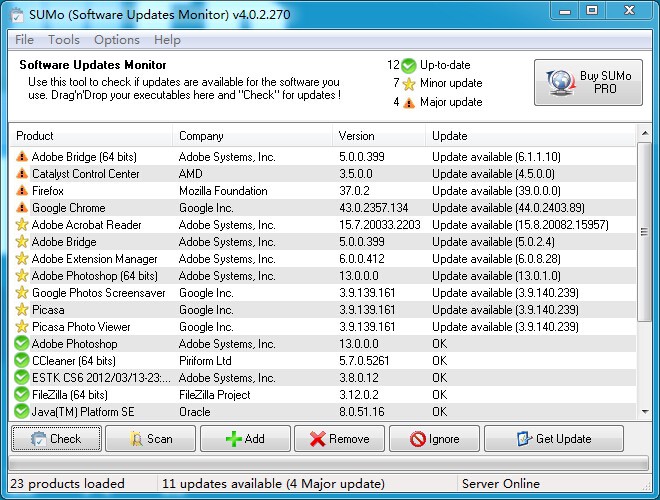Click the warning icon next to Google Chrome
660x500 pixels.
click(x=21, y=207)
